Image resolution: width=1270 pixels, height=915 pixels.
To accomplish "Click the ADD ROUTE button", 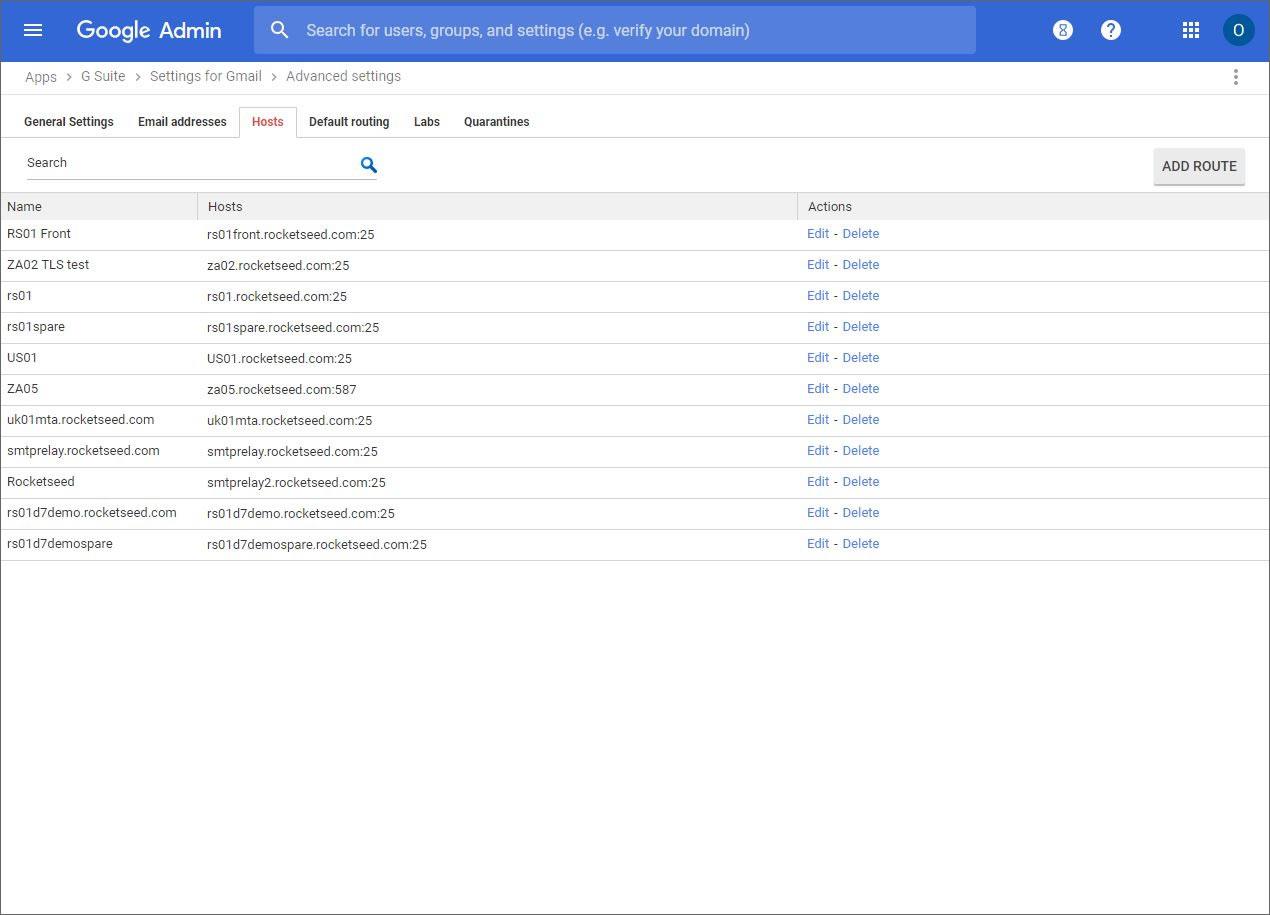I will click(1199, 166).
